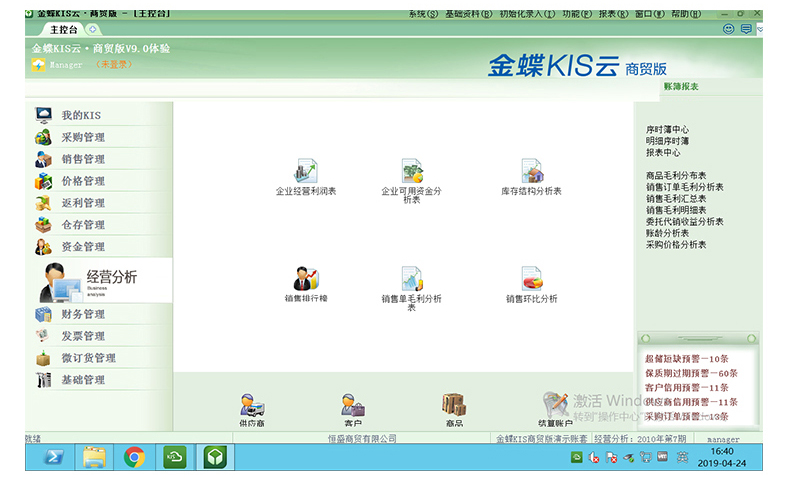Image resolution: width=790 pixels, height=482 pixels.
Task: Open 委托代销收益分析表 link
Action: click(x=685, y=222)
